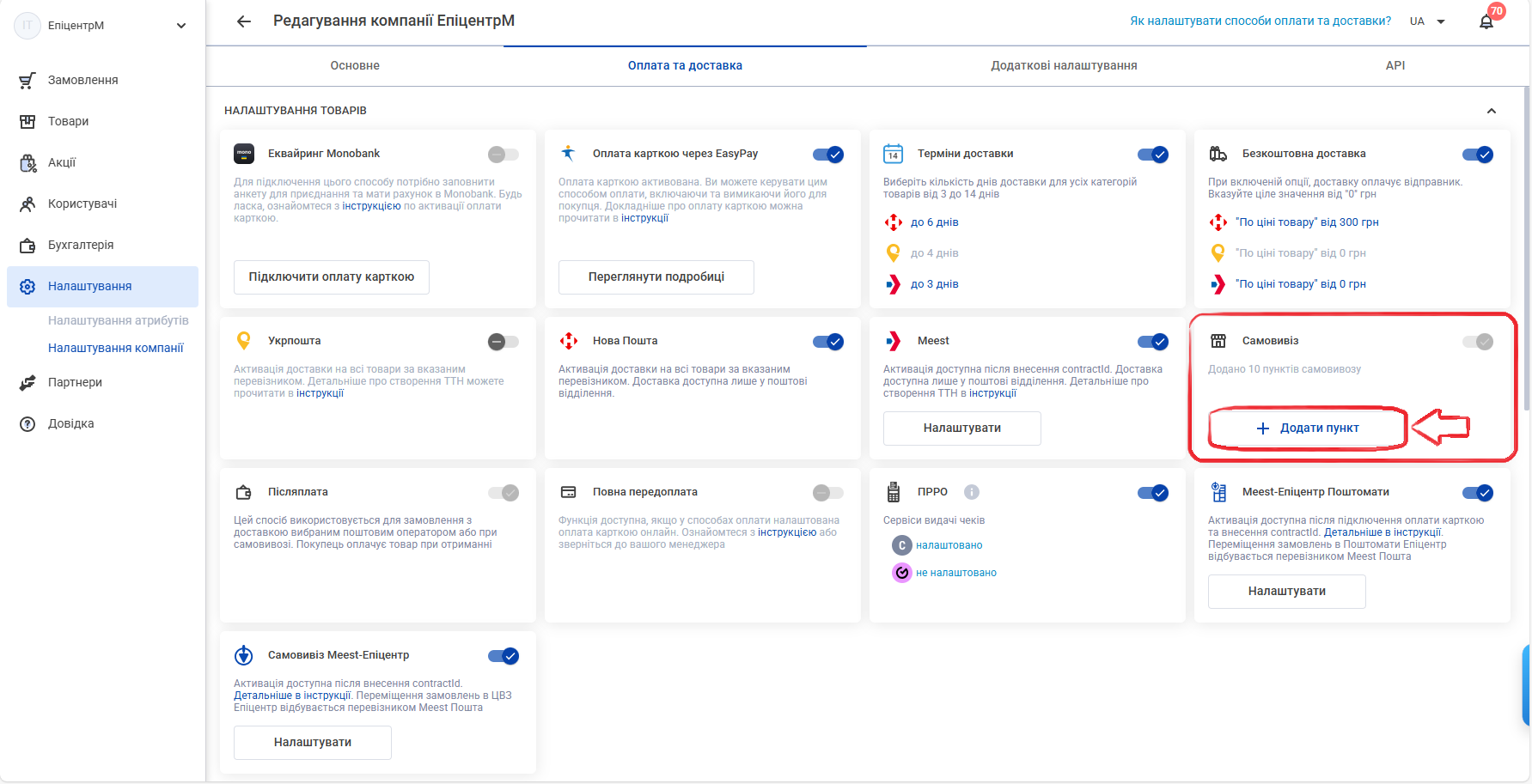Click the Користувачі icon in sidebar
This screenshot has width=1532, height=784.
[x=27, y=204]
